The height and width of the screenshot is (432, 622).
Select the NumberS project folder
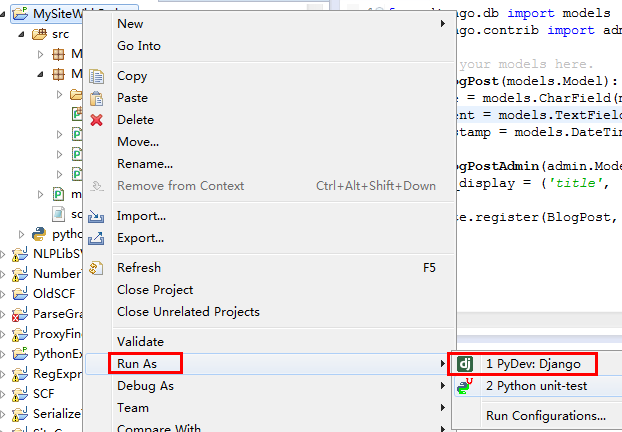[x=55, y=273]
